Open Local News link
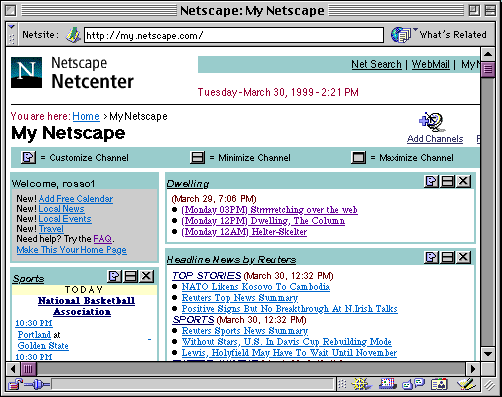Viewport: 502px width, 397px height. coord(61,209)
